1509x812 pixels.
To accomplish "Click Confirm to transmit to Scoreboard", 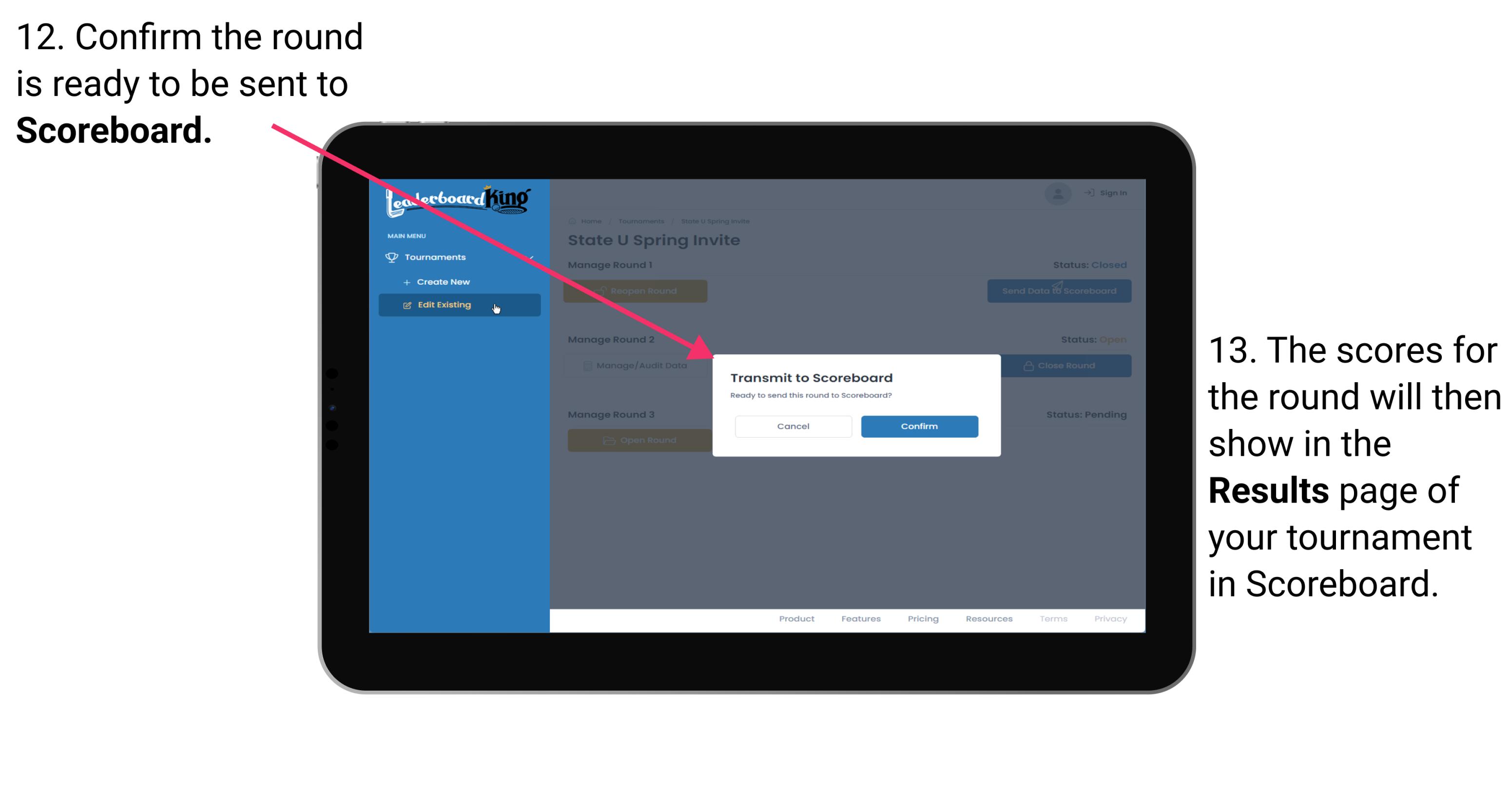I will [x=917, y=426].
